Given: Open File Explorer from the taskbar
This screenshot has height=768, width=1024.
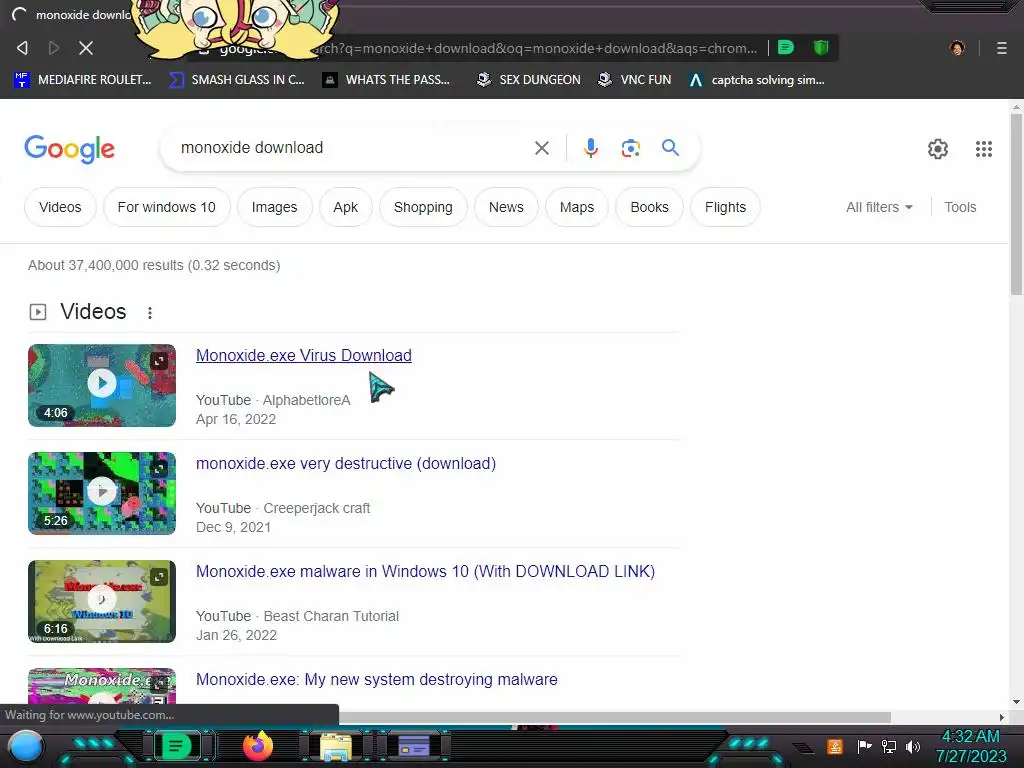Looking at the screenshot, I should (x=335, y=747).
